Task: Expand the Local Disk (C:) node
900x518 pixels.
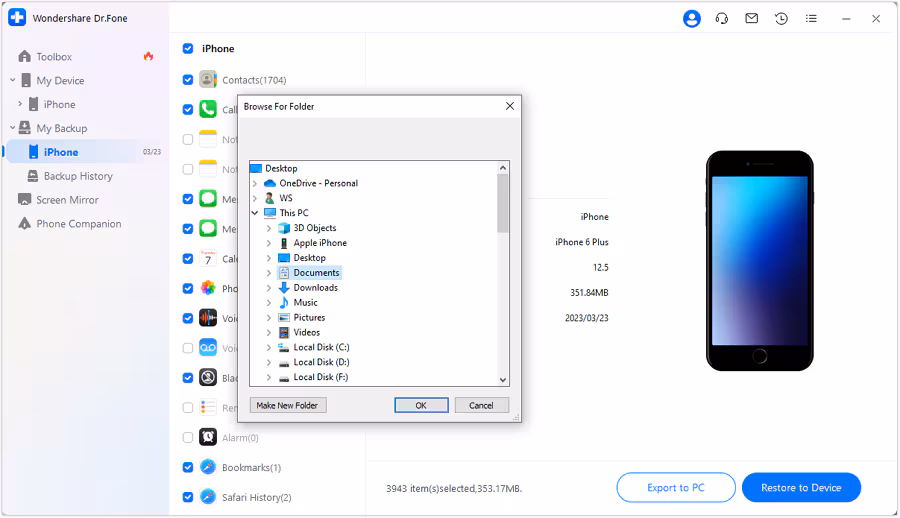Action: tap(269, 347)
